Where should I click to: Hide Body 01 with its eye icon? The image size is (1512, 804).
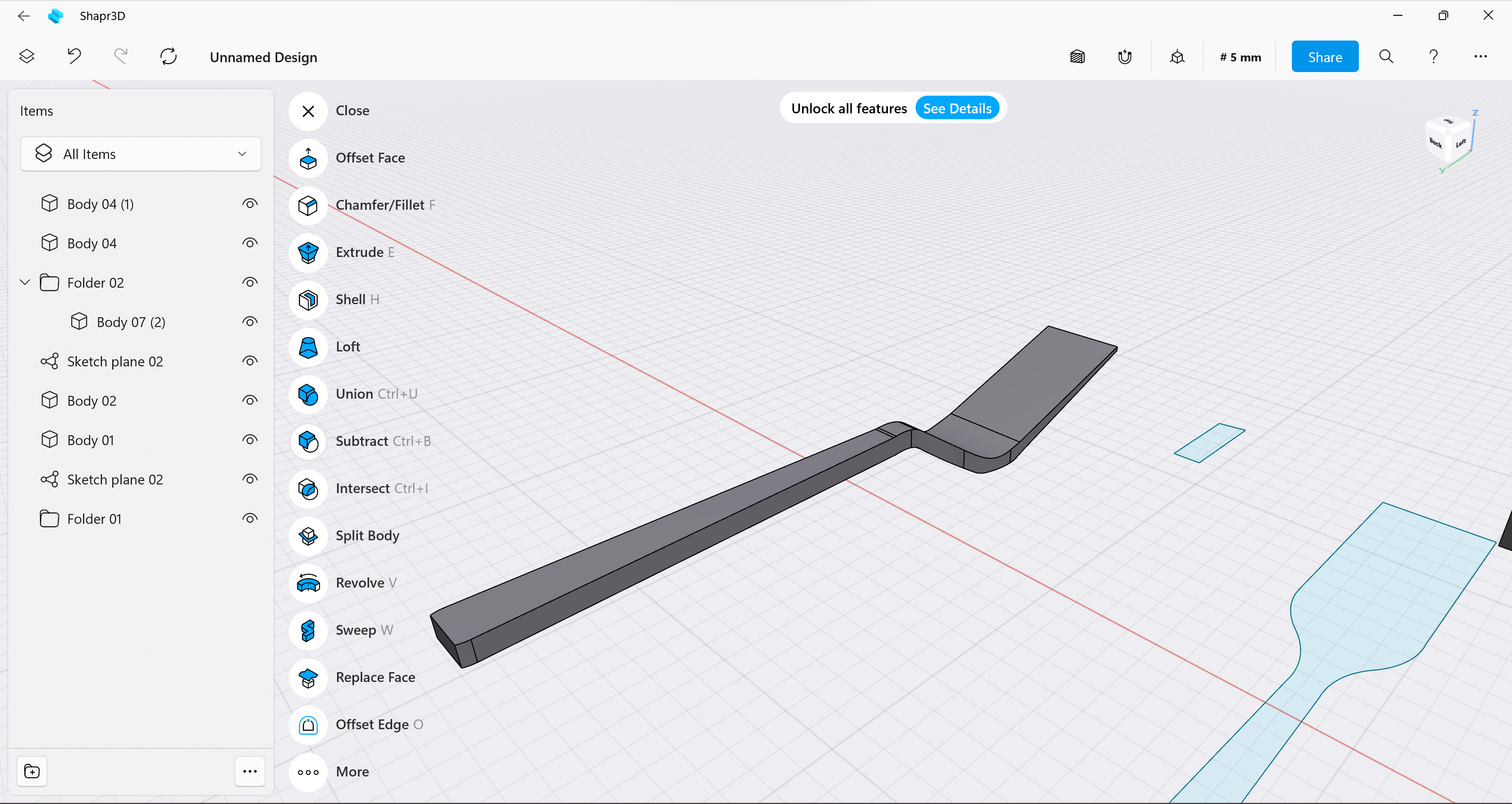click(x=250, y=440)
